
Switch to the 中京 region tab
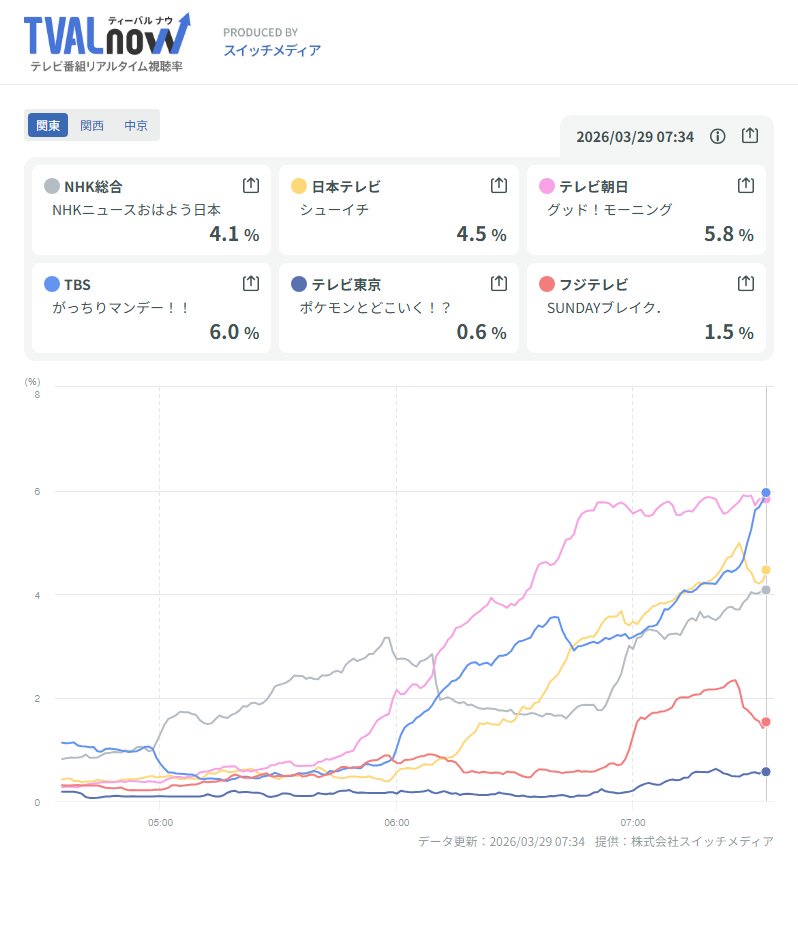[x=136, y=125]
